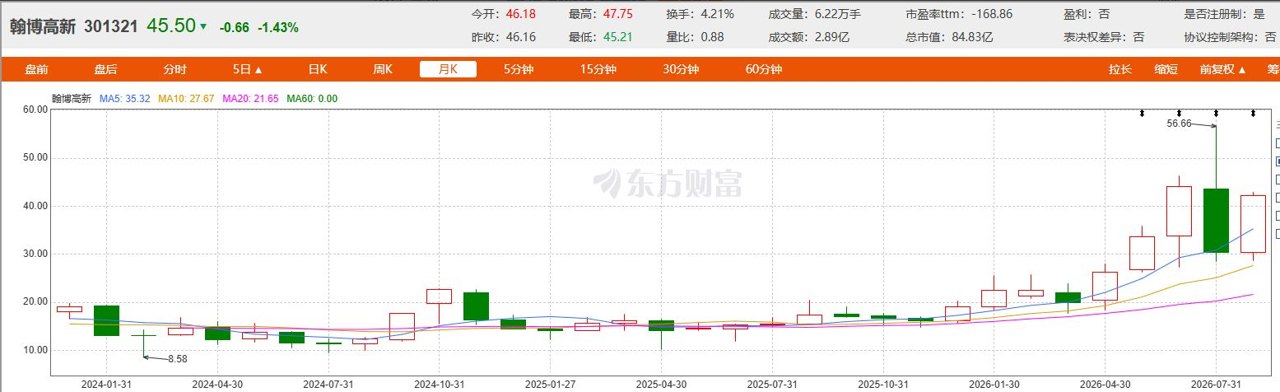Switch to the 盘后 after-hours tab
The height and width of the screenshot is (392, 1280).
105,70
